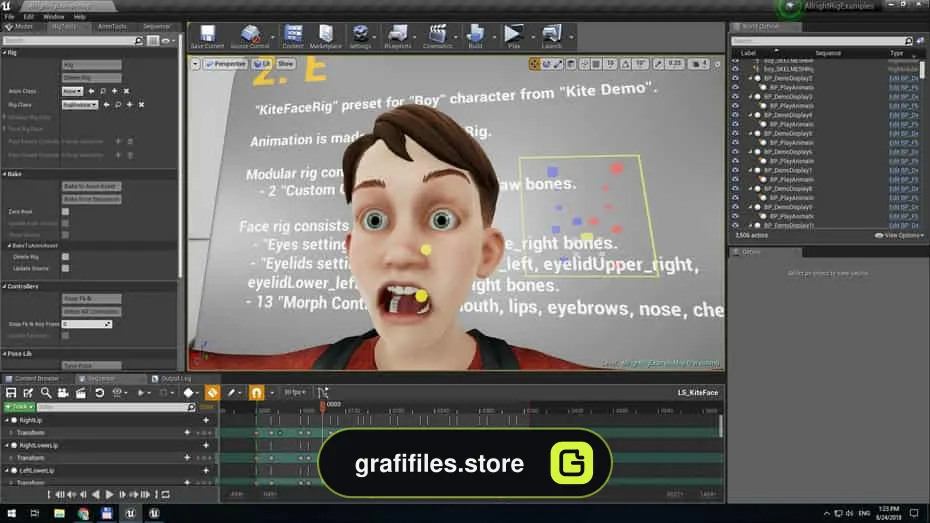This screenshot has height=523, width=930.
Task: Click Find in Content Browser magnifier in Sequencer
Action: pos(46,393)
